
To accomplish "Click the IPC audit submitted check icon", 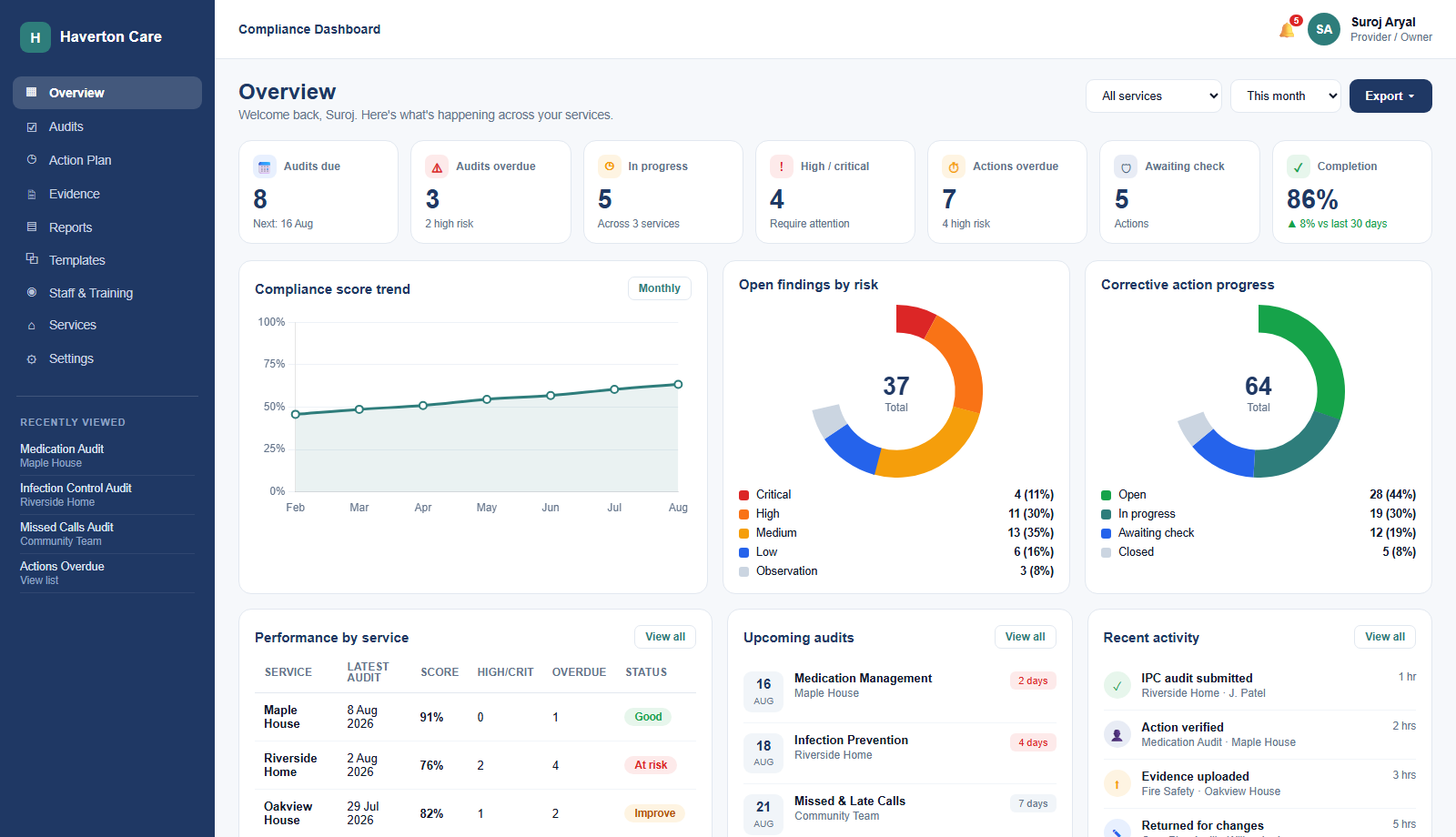I will (x=1117, y=685).
